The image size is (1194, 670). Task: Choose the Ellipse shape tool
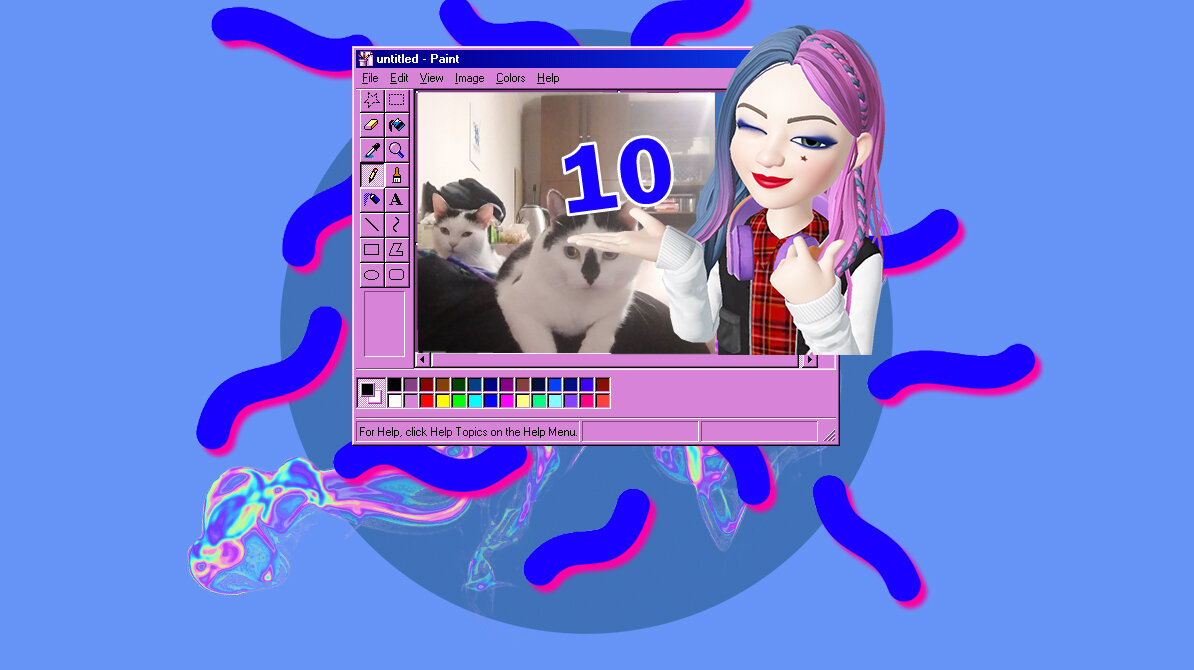click(372, 275)
